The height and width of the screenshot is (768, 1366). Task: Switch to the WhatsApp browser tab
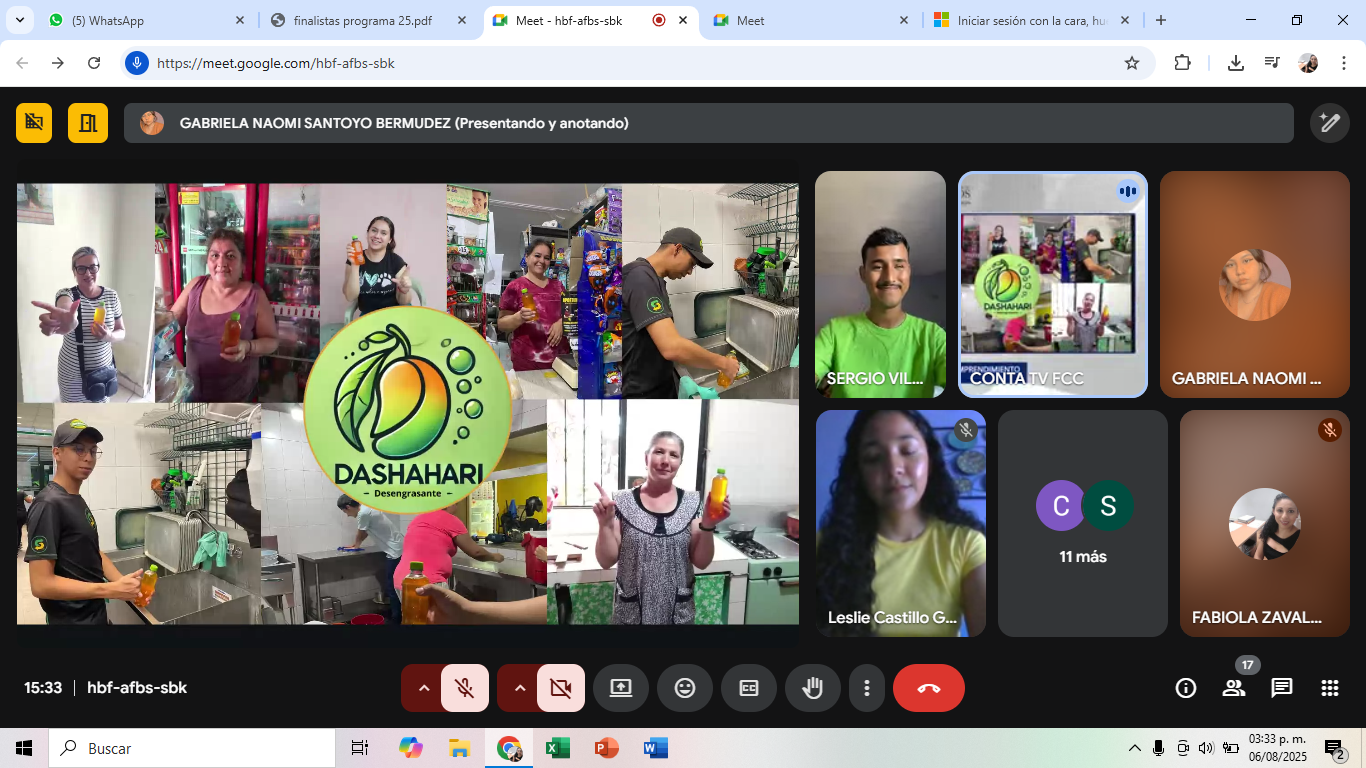tap(148, 20)
